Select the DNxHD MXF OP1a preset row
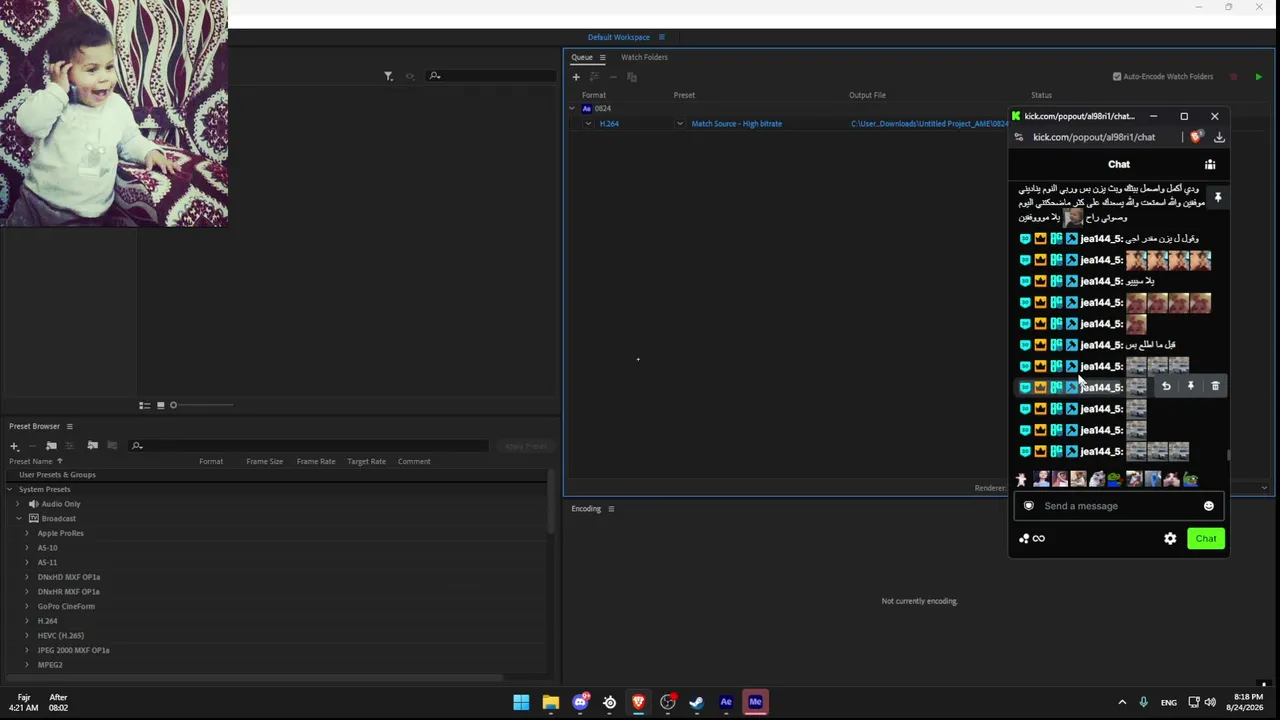Image resolution: width=1280 pixels, height=720 pixels. (x=275, y=577)
